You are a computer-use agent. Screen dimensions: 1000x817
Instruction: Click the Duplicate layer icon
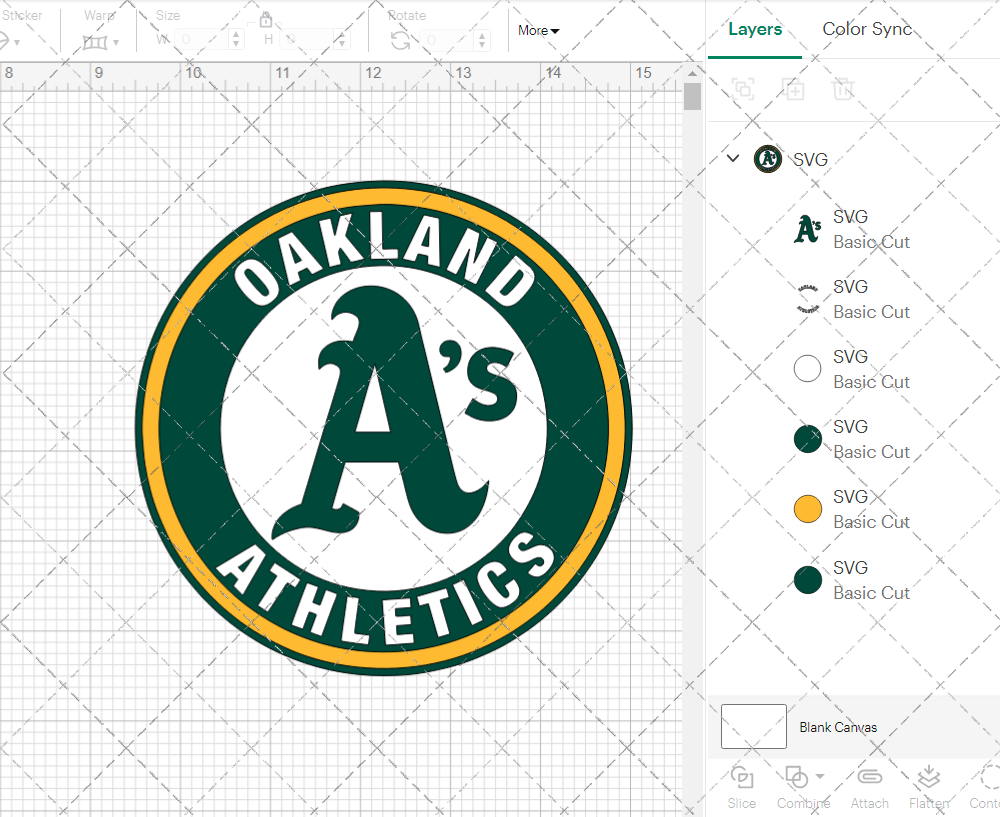(794, 89)
